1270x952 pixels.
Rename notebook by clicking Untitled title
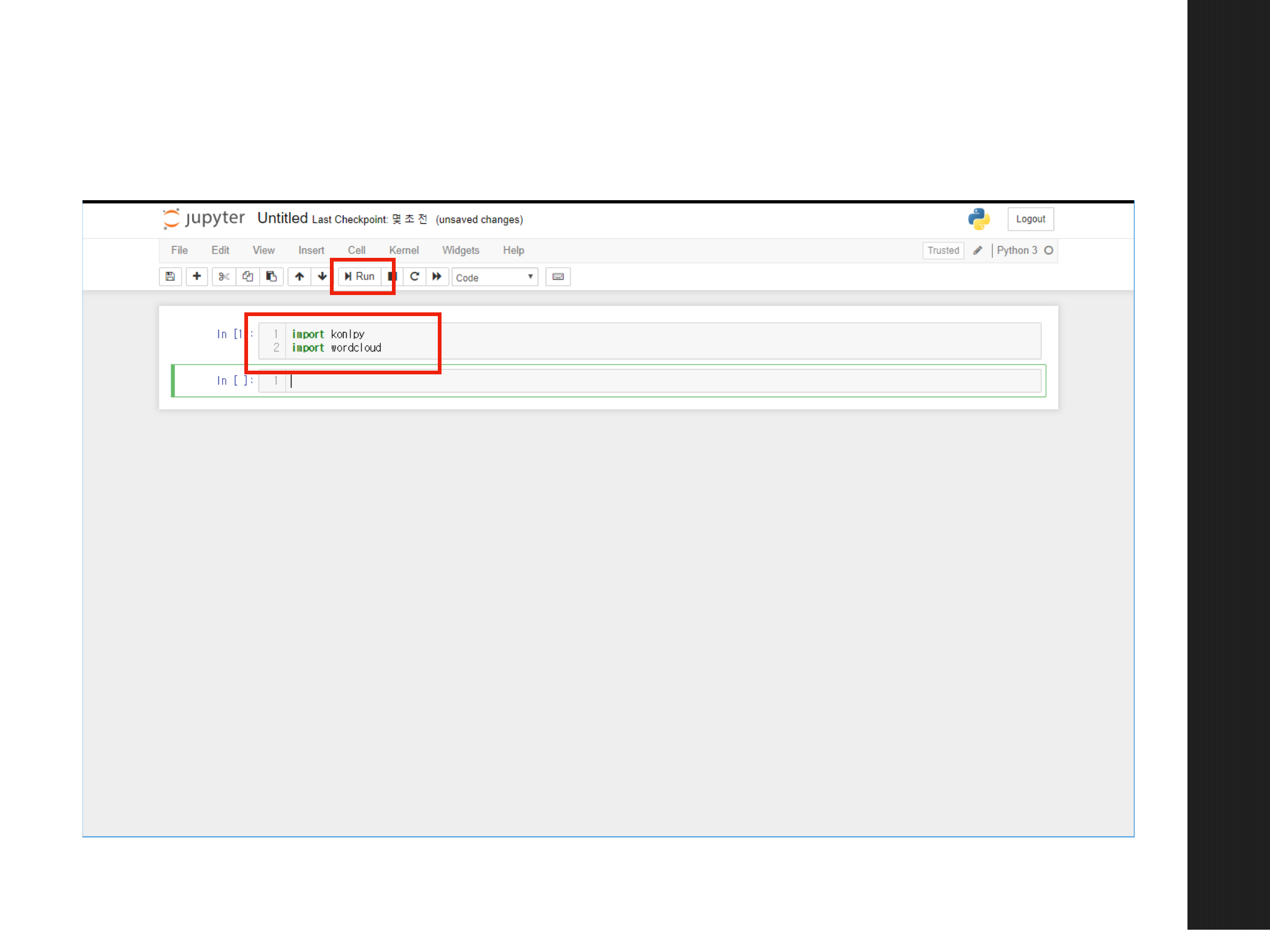(x=282, y=218)
